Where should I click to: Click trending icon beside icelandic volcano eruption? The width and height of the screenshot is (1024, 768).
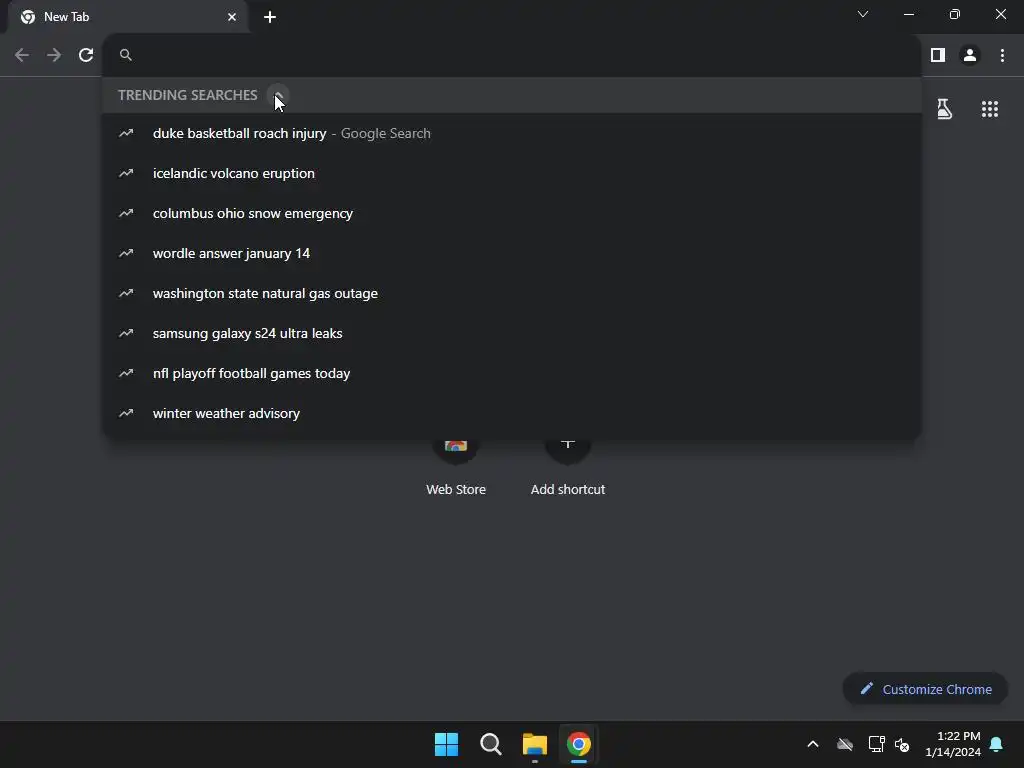click(126, 173)
